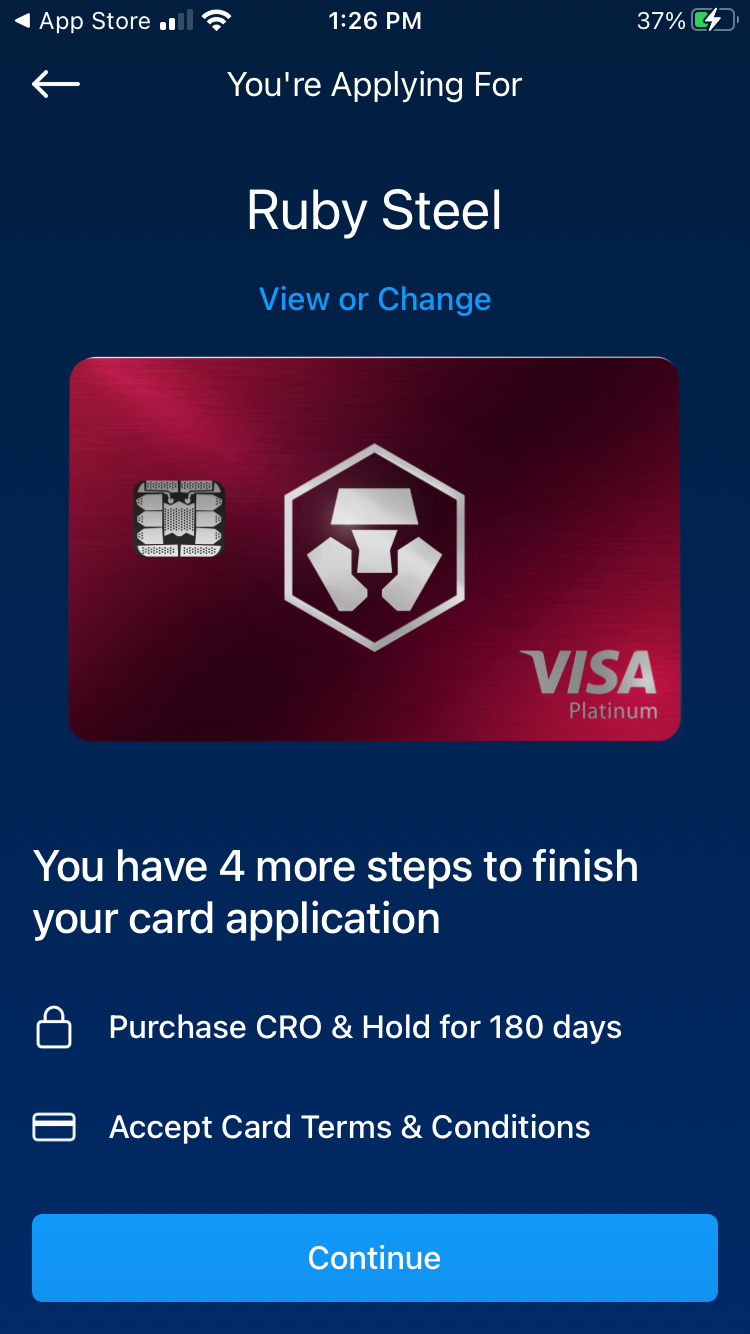Tap the padlock icon beside Purchase CRO
The image size is (750, 1334).
click(x=54, y=1027)
